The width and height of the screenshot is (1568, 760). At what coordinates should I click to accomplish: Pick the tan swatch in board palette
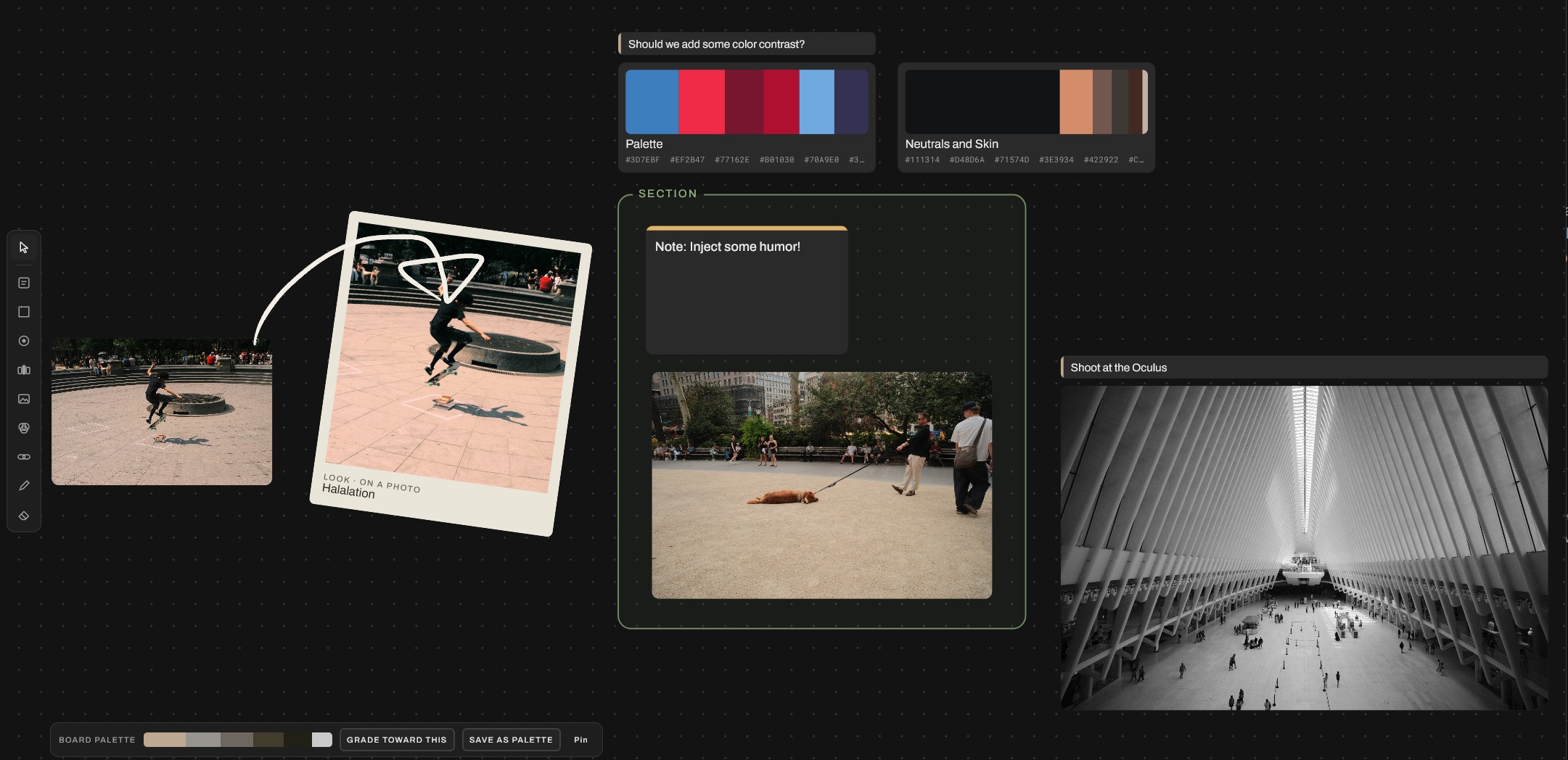165,740
